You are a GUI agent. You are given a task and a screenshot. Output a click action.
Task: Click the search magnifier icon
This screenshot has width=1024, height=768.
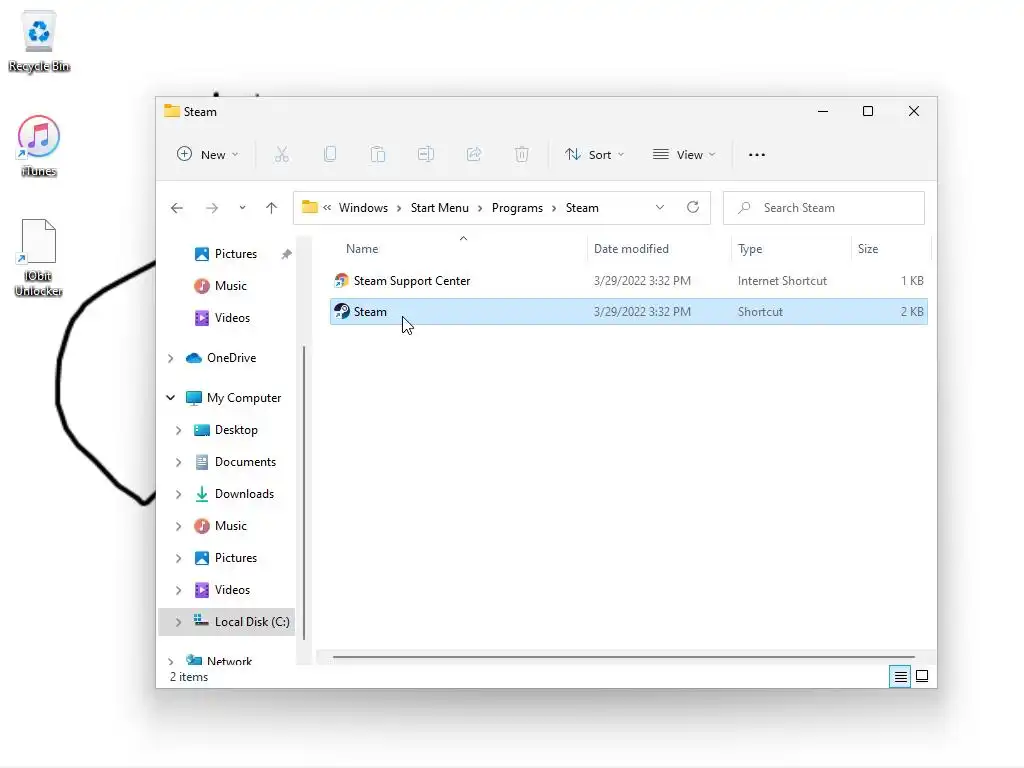(744, 208)
